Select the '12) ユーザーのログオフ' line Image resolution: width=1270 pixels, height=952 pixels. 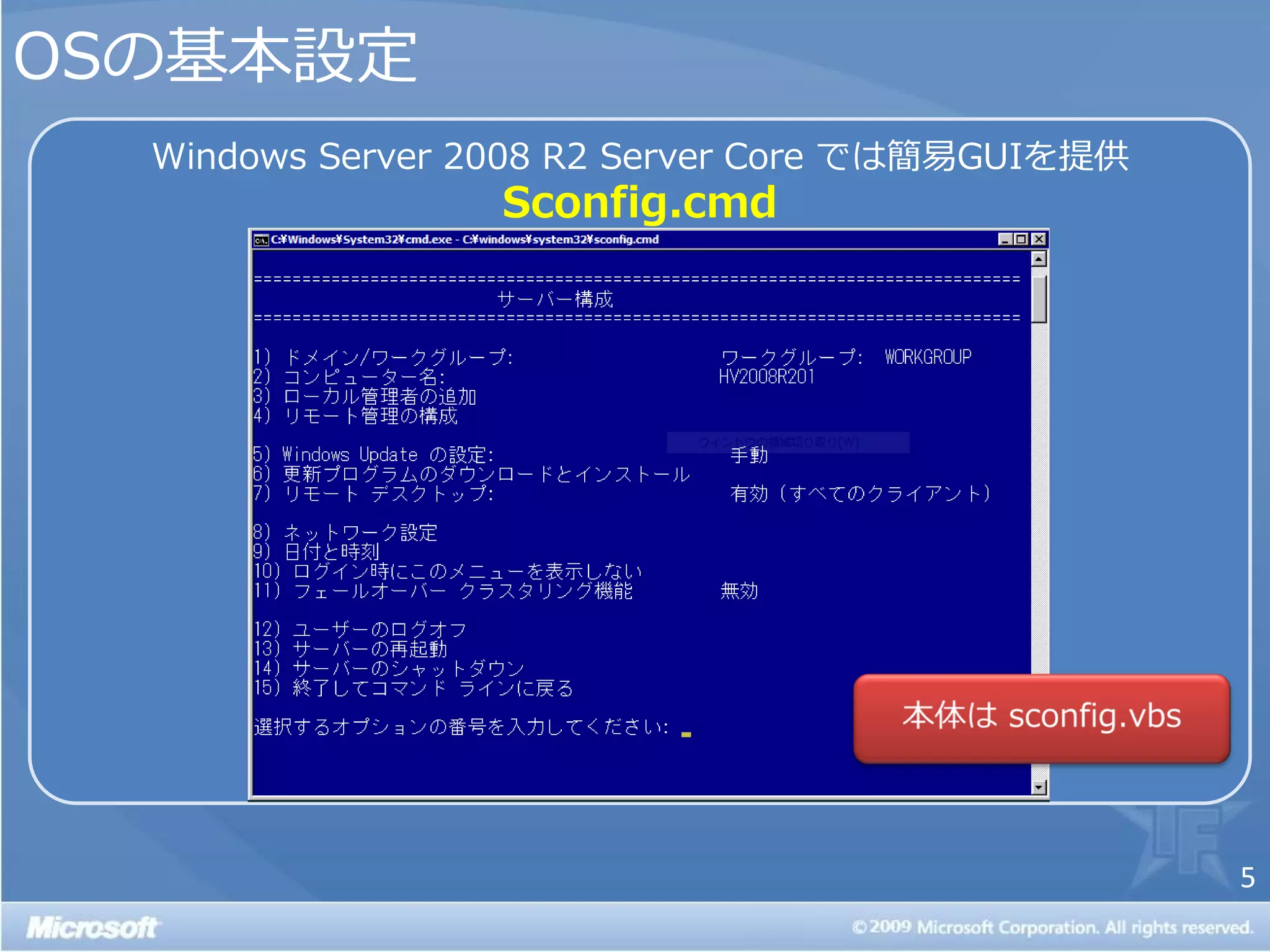(360, 630)
